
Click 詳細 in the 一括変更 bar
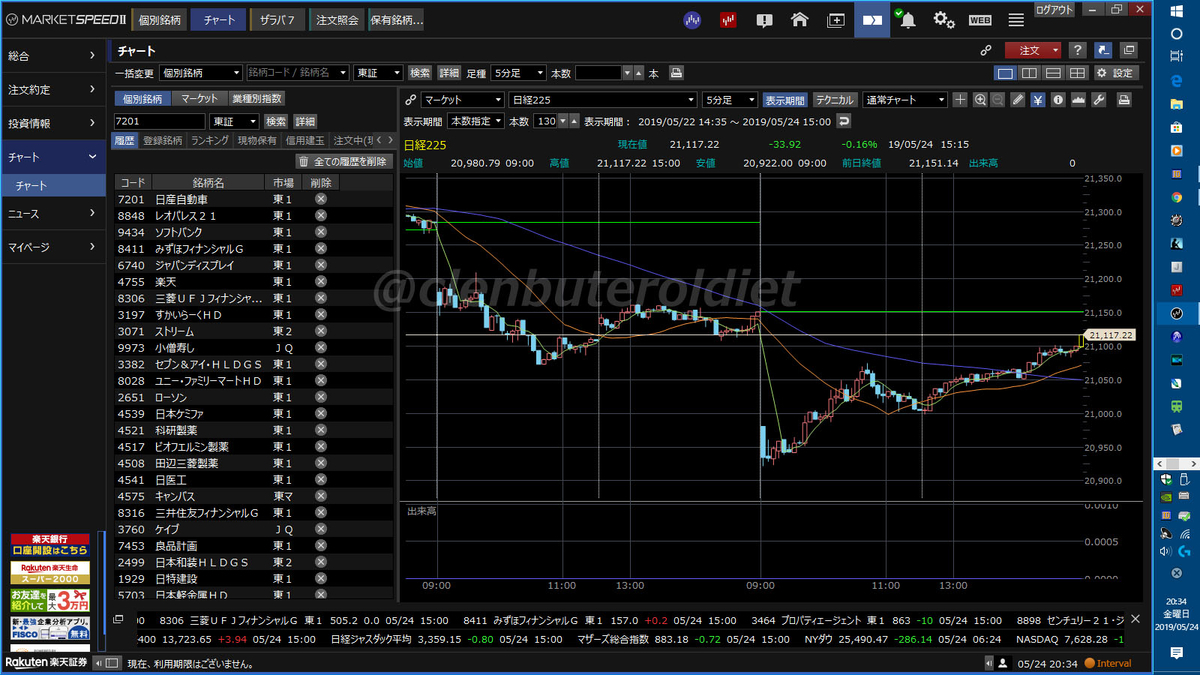(x=448, y=73)
